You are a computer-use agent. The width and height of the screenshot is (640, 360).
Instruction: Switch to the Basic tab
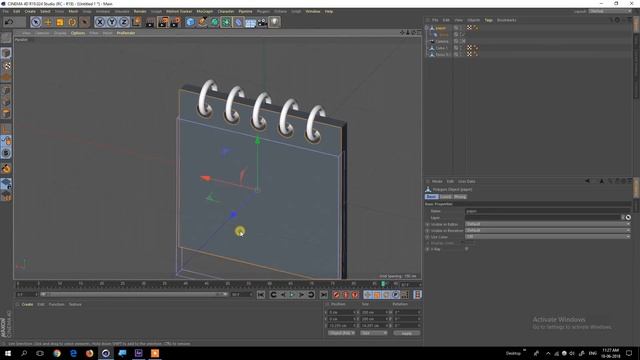[x=431, y=197]
